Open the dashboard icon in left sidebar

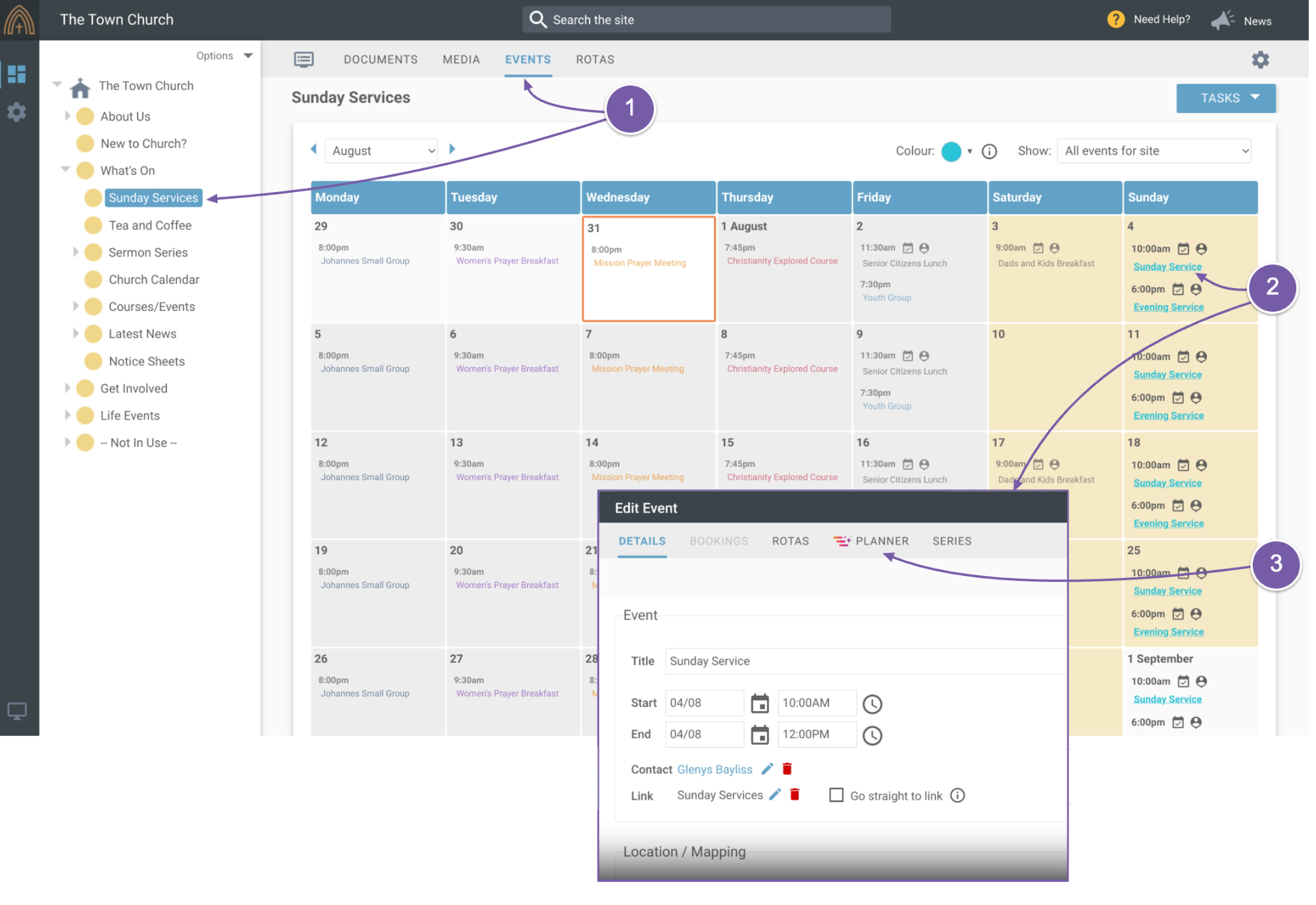(17, 74)
